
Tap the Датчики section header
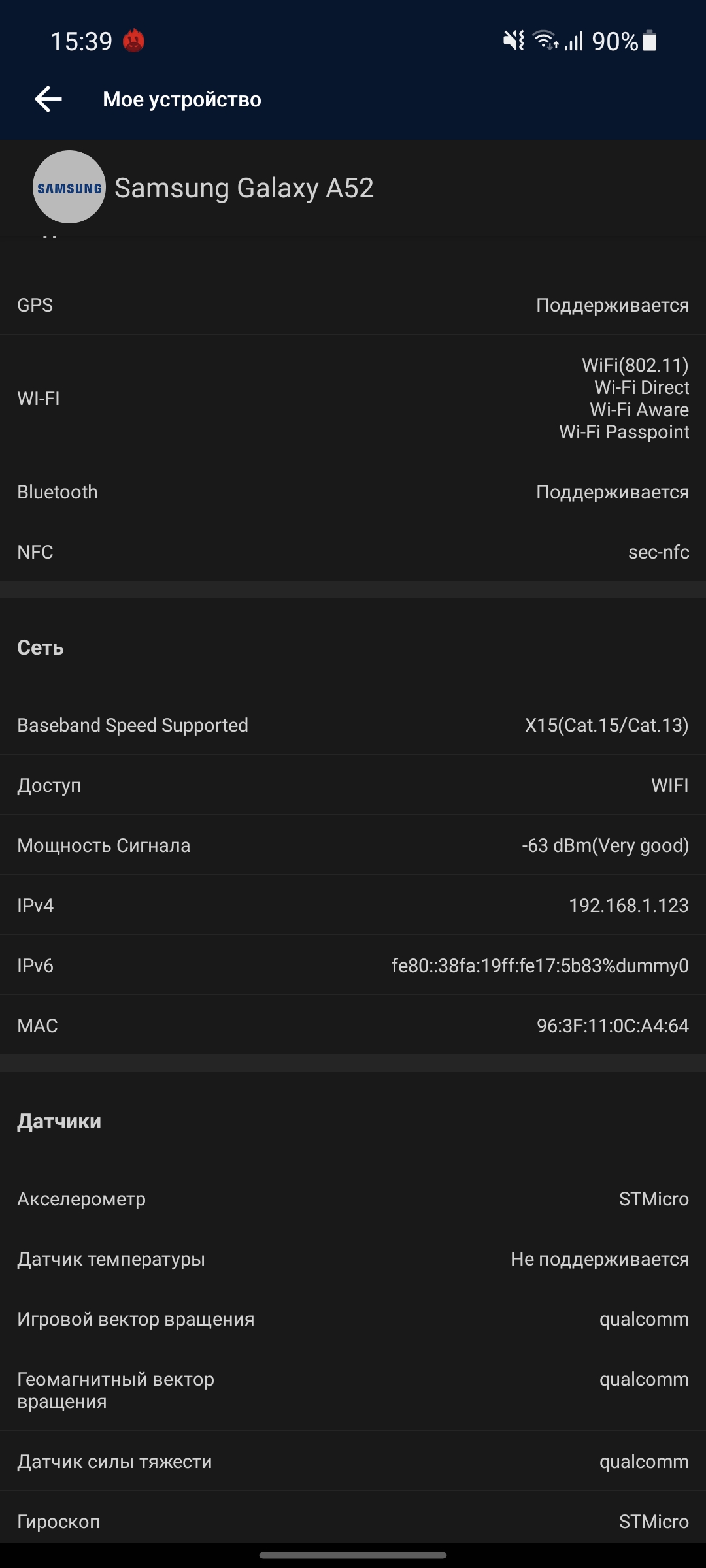tap(59, 1121)
